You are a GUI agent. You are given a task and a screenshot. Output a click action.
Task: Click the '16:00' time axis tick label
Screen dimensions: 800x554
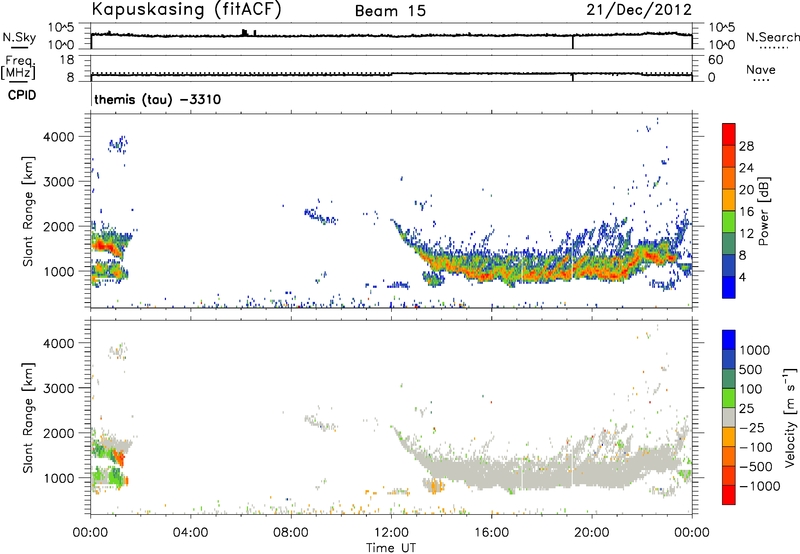click(492, 533)
